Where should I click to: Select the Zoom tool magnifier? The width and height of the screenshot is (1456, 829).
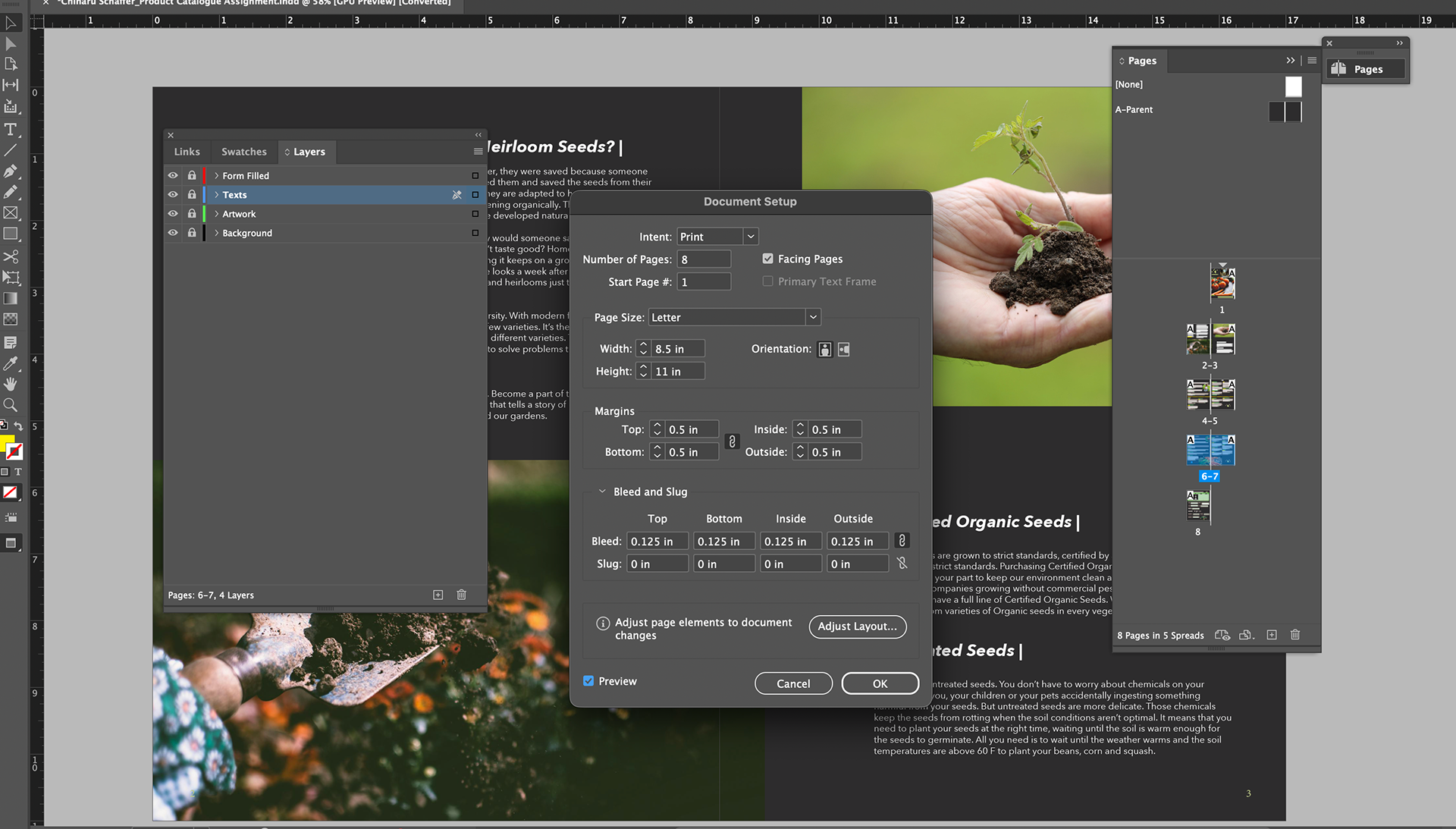click(11, 405)
